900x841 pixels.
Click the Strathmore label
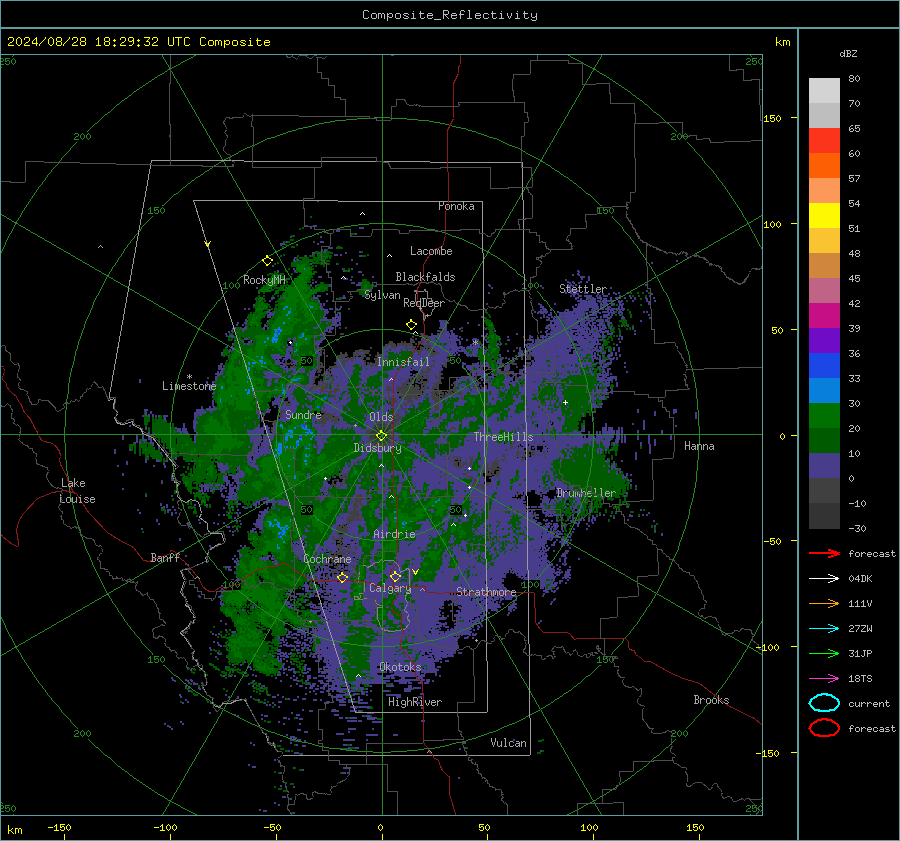click(486, 592)
